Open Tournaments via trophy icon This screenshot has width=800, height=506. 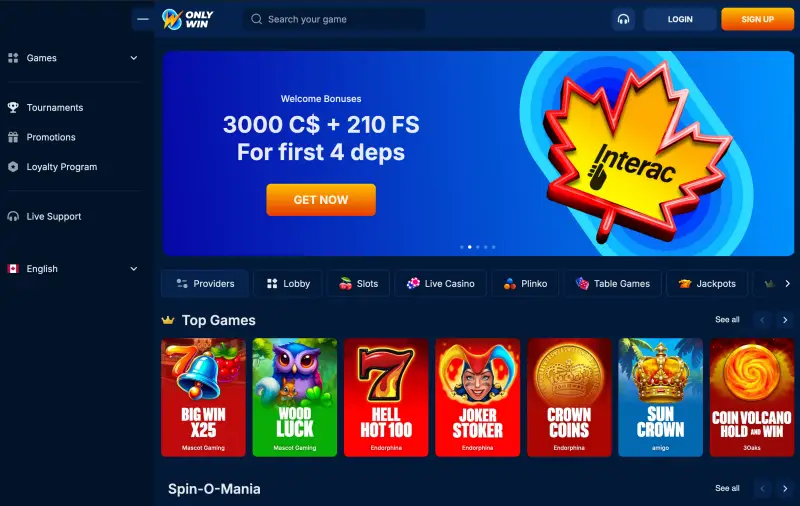(x=13, y=107)
